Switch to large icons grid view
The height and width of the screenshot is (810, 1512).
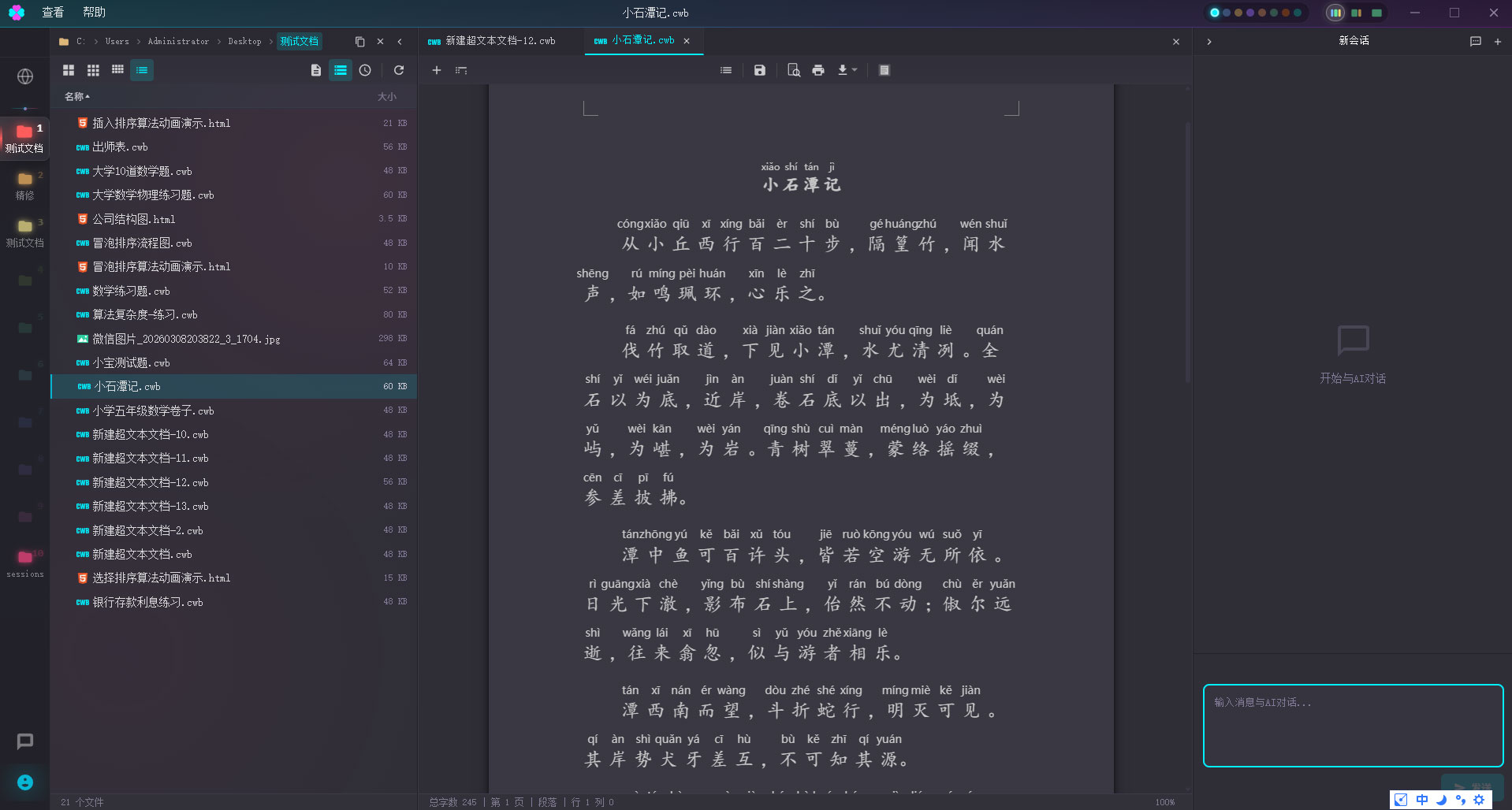tap(69, 70)
